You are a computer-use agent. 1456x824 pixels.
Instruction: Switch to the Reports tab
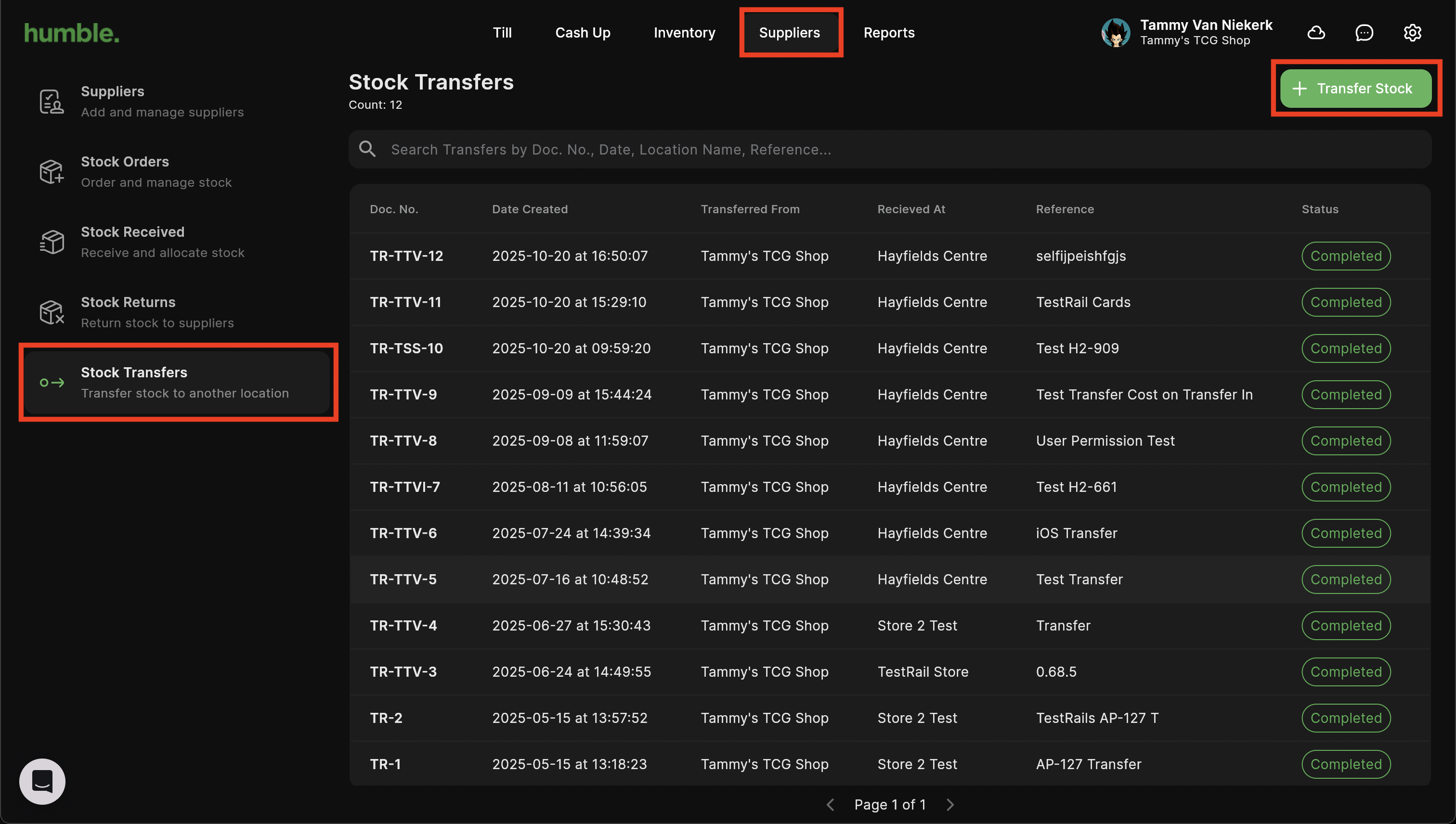(x=889, y=33)
